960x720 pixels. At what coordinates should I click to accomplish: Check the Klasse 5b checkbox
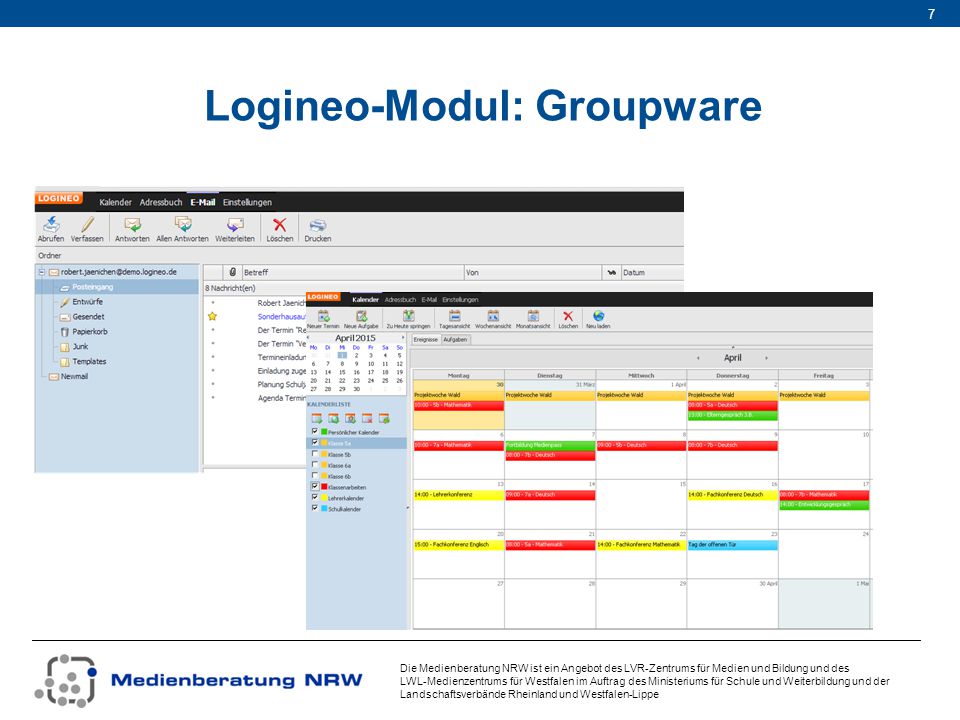(315, 454)
